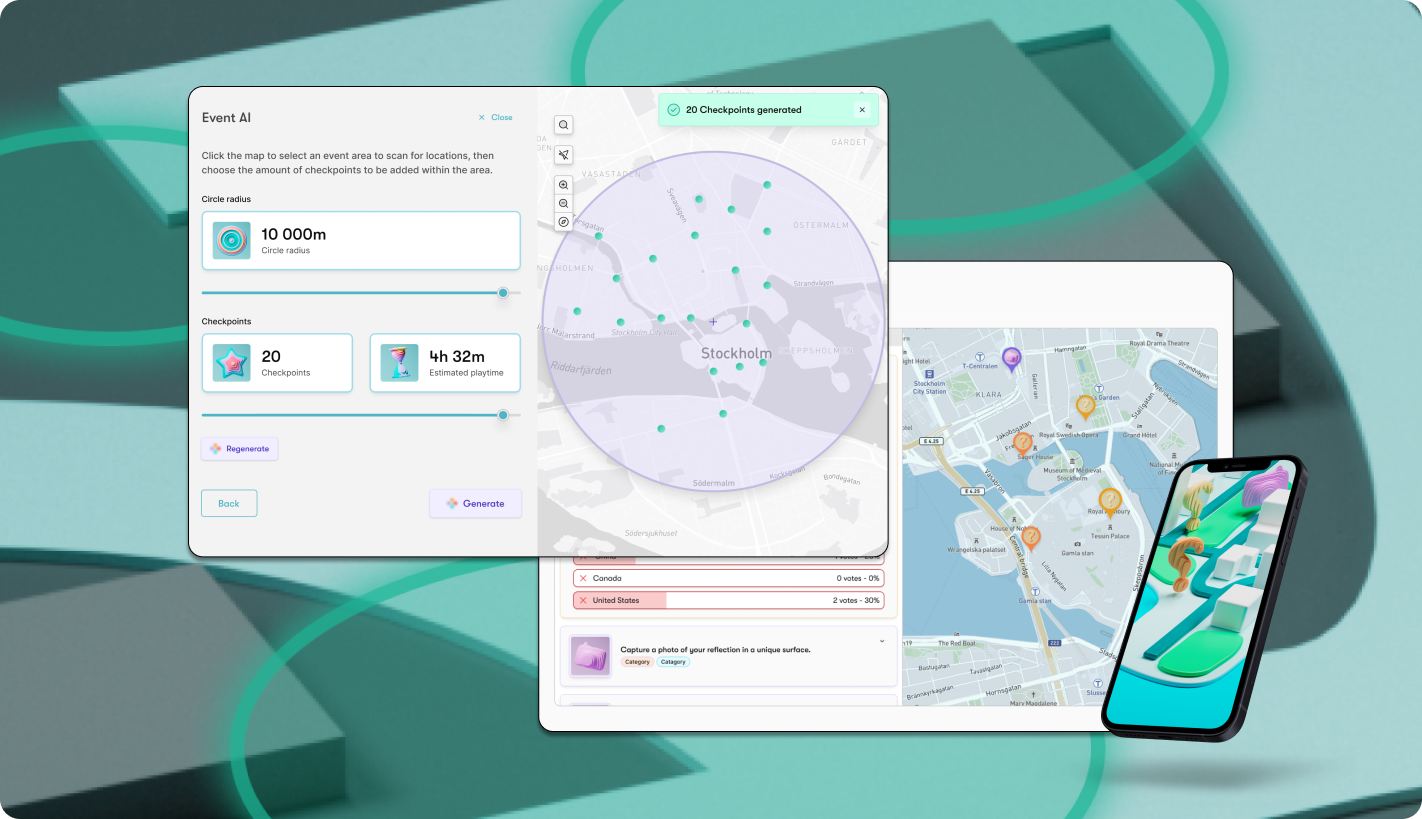Screen dimensions: 1422x819
Task: Click the Tessin Palace map label
Action: click(x=1112, y=536)
